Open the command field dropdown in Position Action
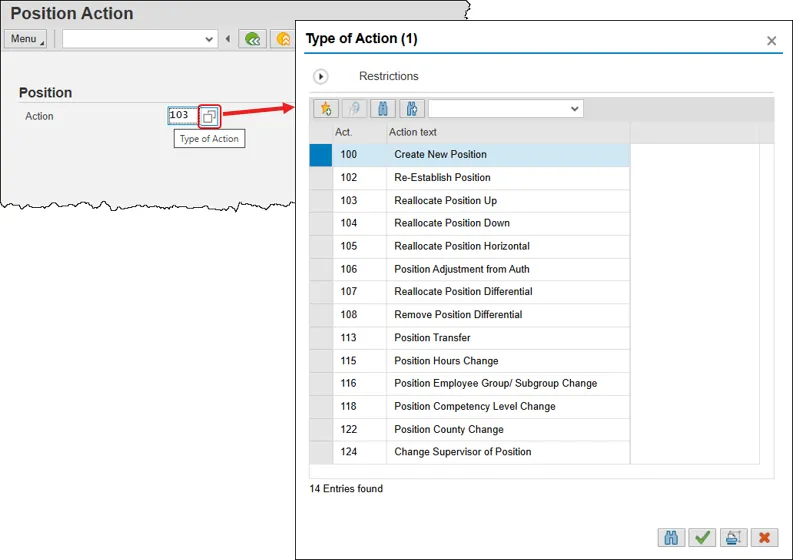This screenshot has width=793, height=560. [x=209, y=39]
